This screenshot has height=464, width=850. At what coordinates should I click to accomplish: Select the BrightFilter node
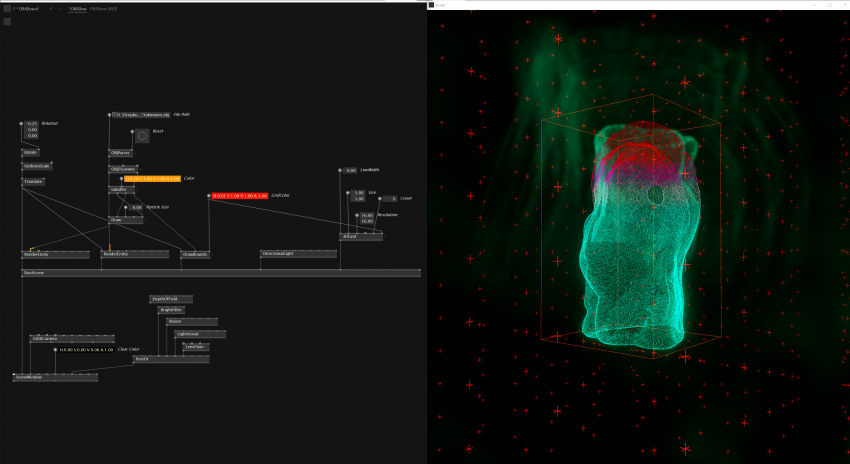click(171, 310)
